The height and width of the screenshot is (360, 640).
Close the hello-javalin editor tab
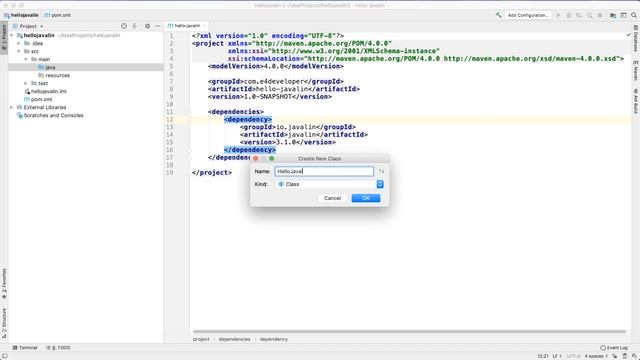[x=204, y=26]
